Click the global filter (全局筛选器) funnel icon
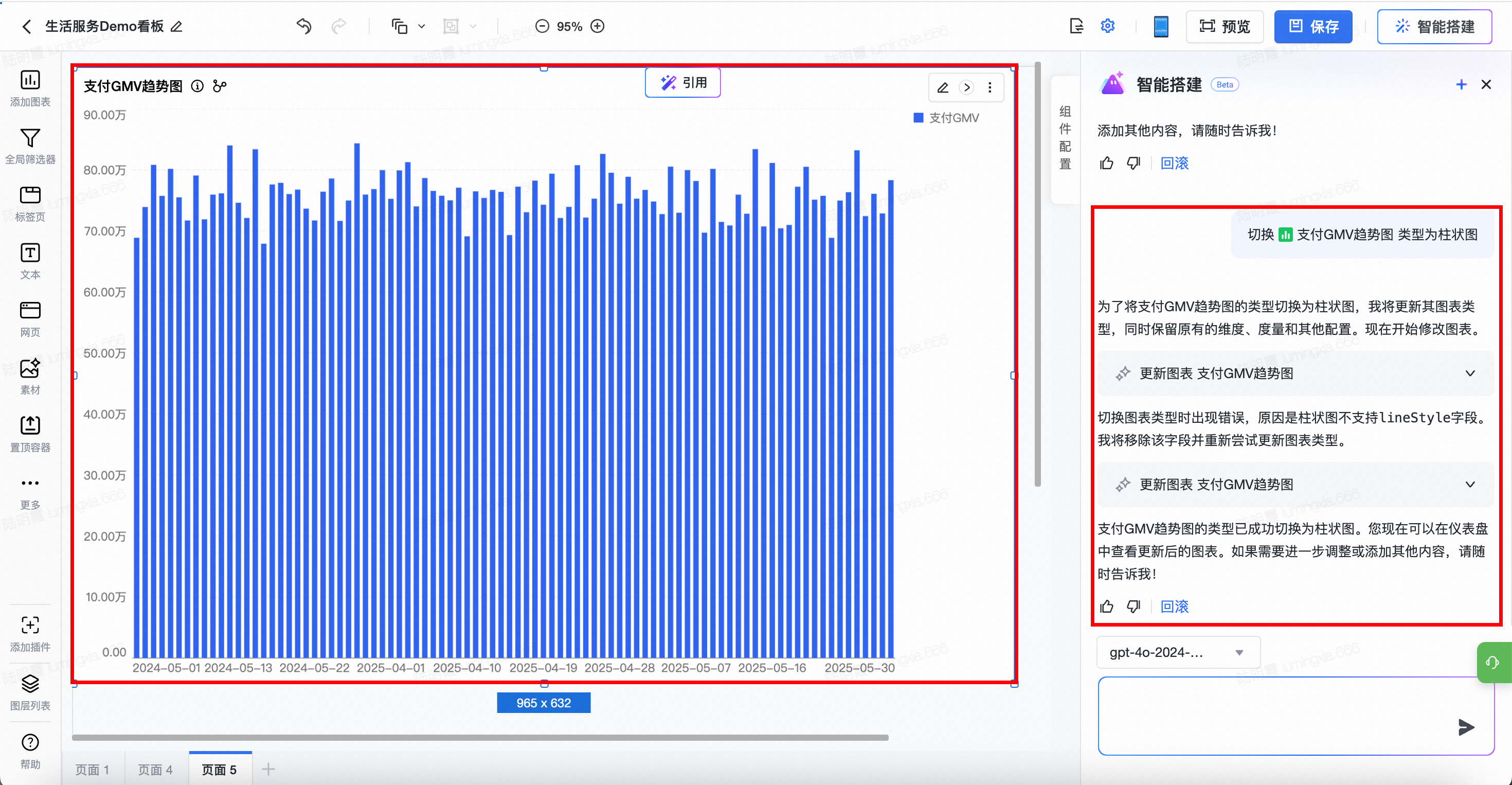This screenshot has height=785, width=1512. point(30,138)
